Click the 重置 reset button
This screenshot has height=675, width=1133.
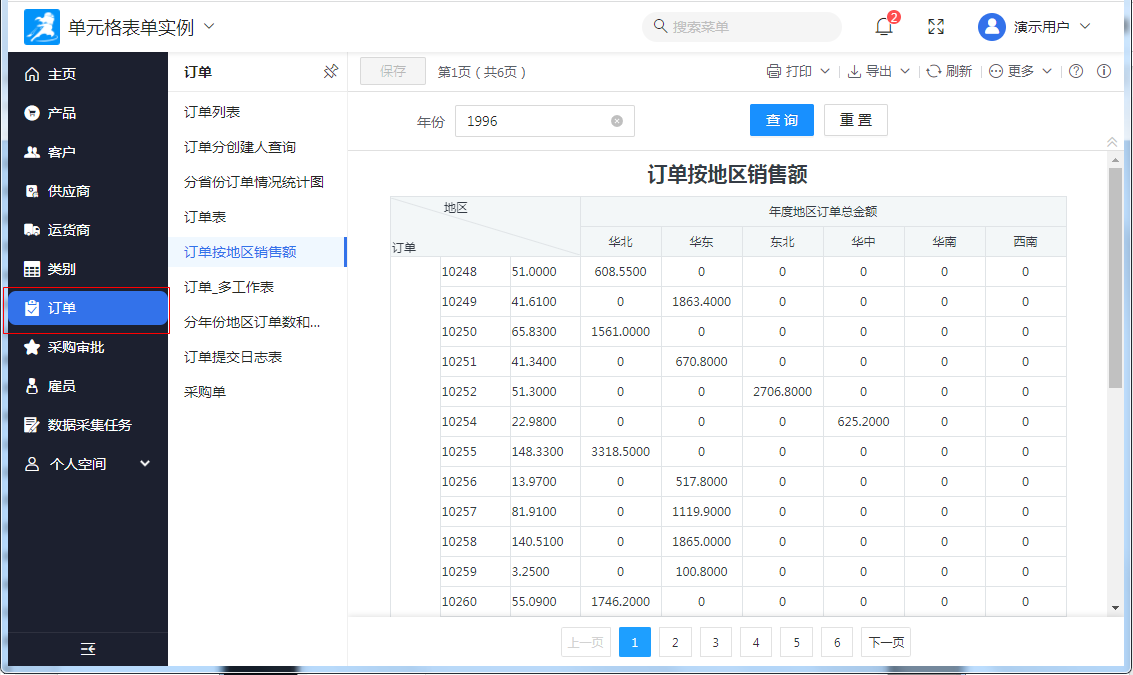[x=855, y=121]
